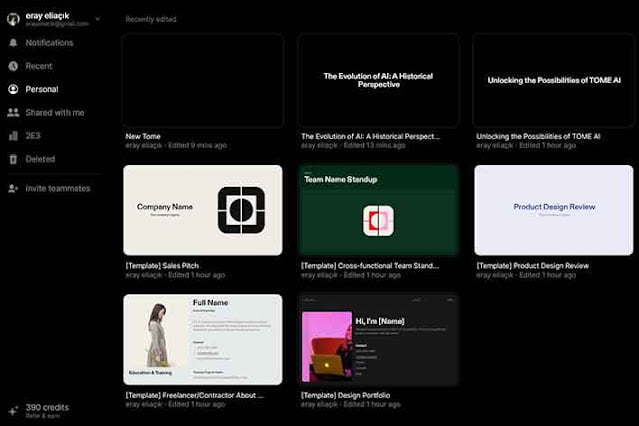
Task: Expand the account dropdown chevron
Action: [97, 19]
